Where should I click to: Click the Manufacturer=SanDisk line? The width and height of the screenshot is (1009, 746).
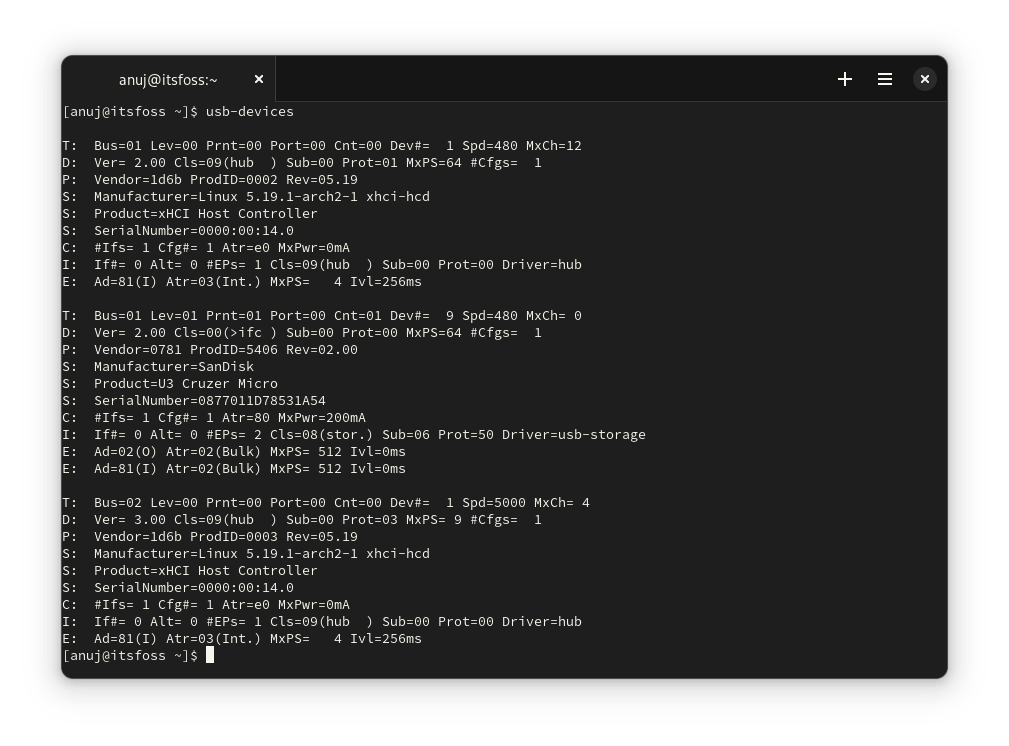pos(173,366)
